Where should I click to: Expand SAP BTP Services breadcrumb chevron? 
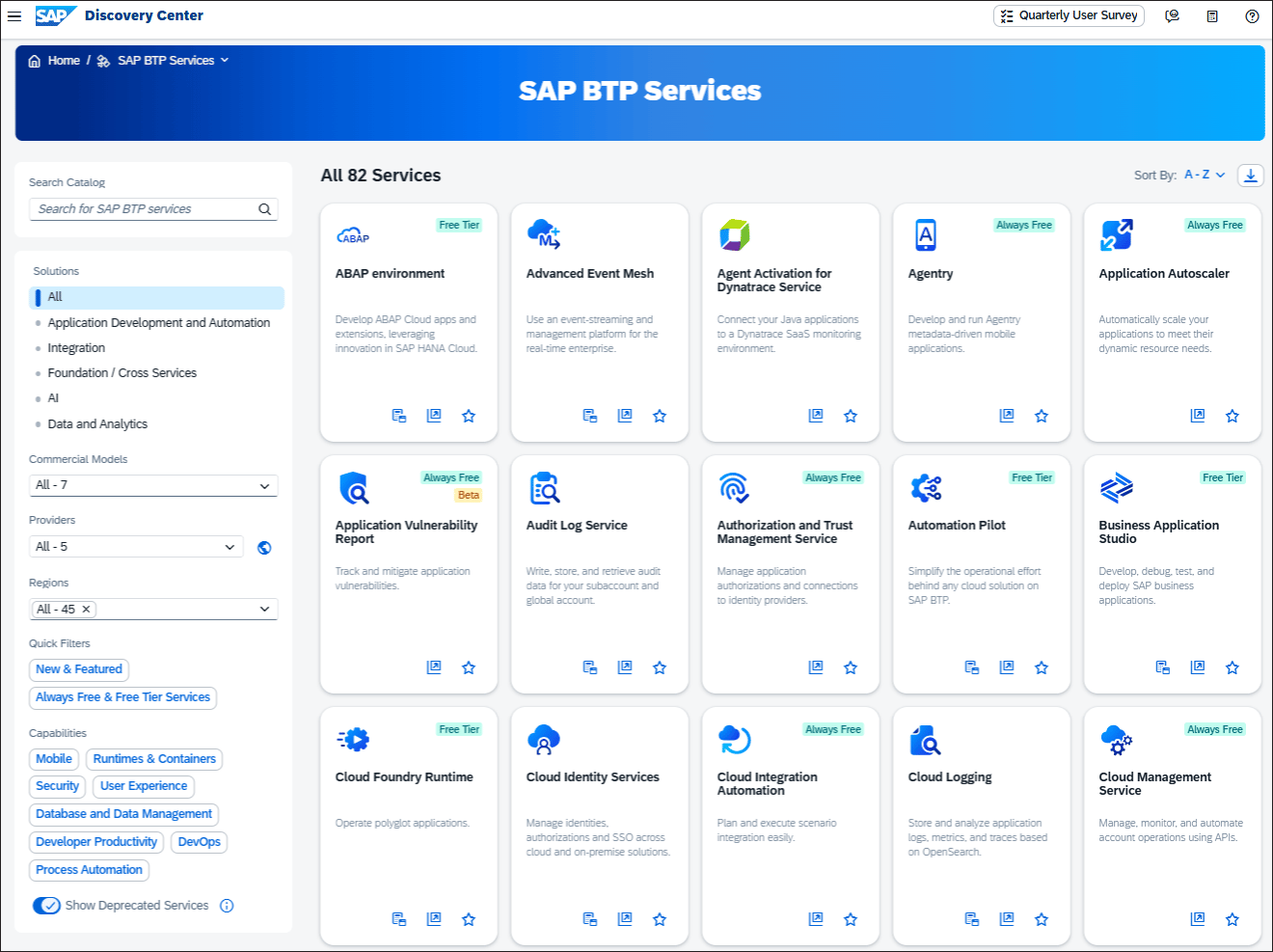225,61
